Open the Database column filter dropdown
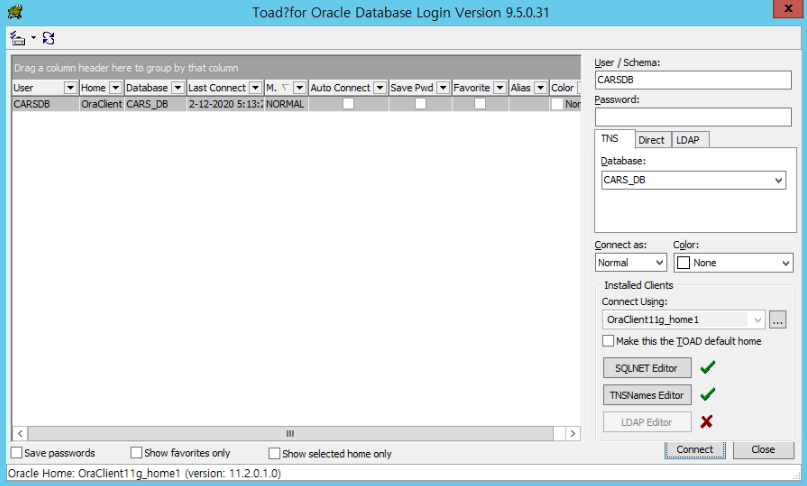This screenshot has width=807, height=486. tap(178, 88)
